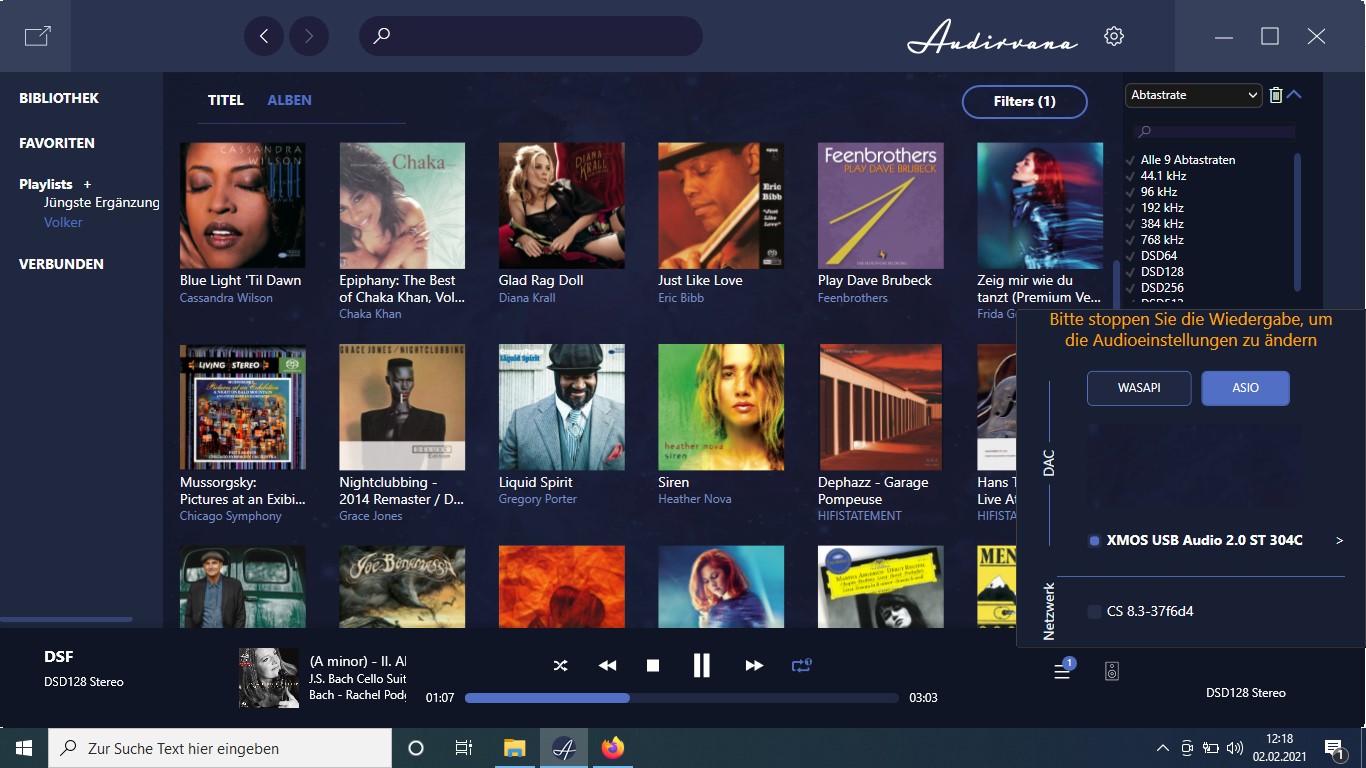Select network device CS 8.3-37f6d4
Viewport: 1366px width, 768px height.
click(x=1140, y=611)
